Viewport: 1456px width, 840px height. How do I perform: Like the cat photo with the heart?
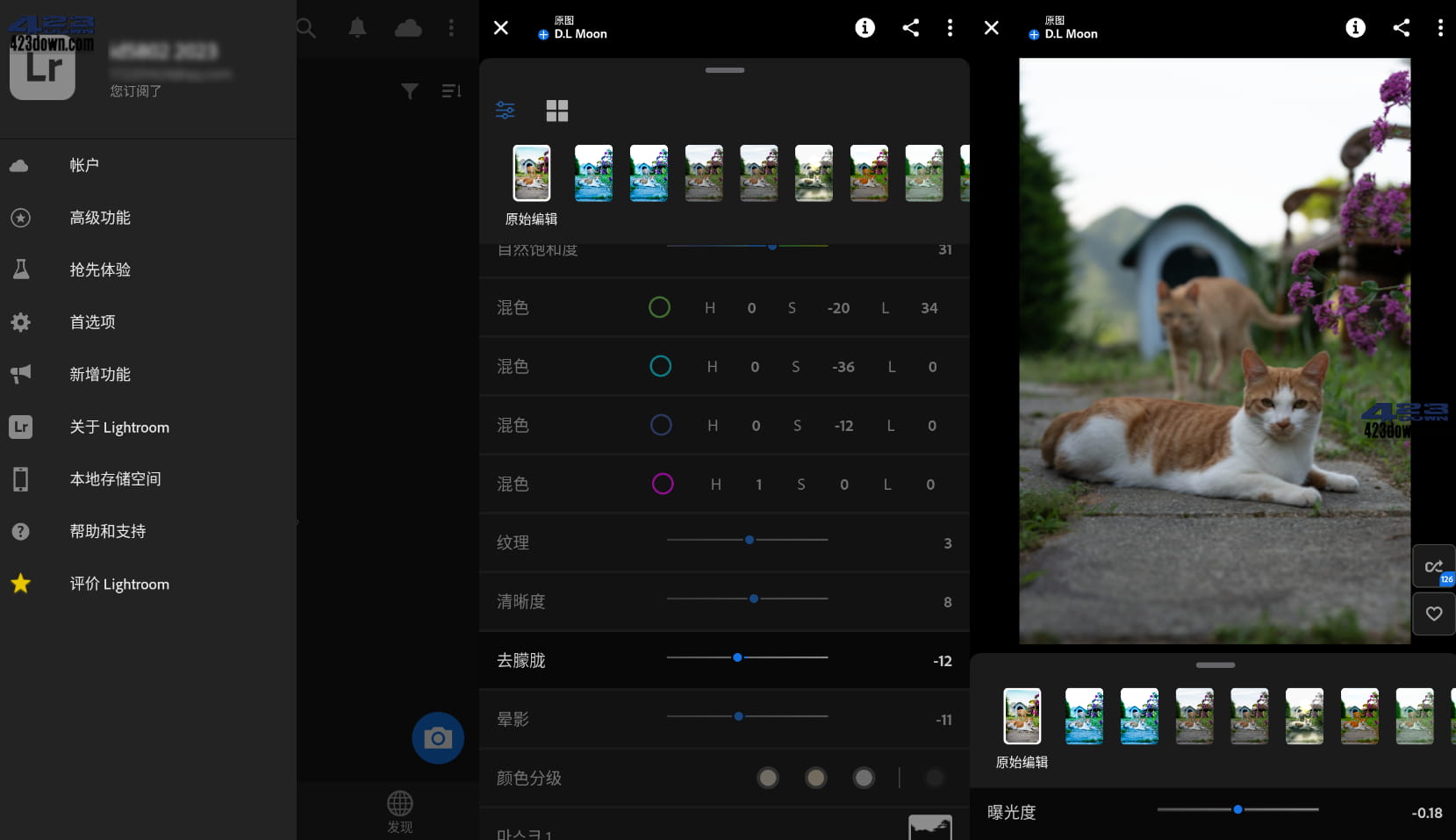pyautogui.click(x=1434, y=614)
